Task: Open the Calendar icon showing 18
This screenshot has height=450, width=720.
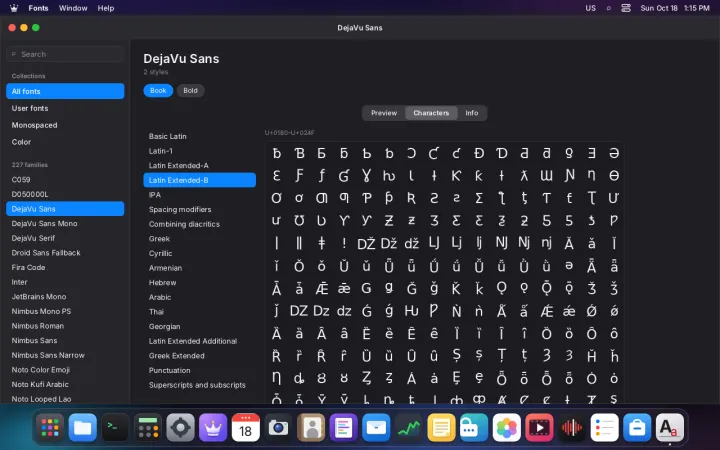Action: click(x=246, y=428)
